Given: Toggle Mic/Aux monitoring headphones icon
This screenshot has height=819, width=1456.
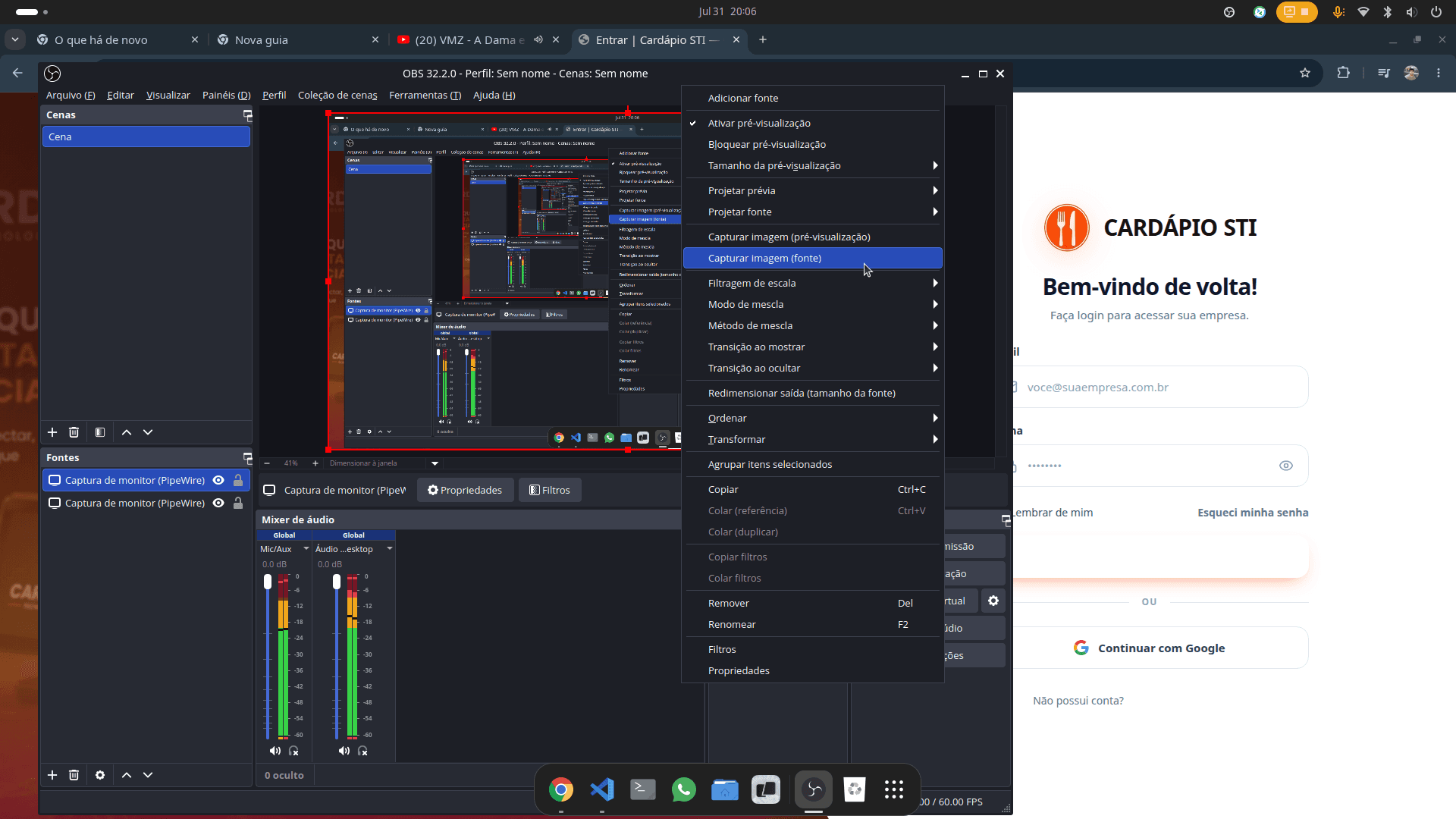Looking at the screenshot, I should 293,751.
